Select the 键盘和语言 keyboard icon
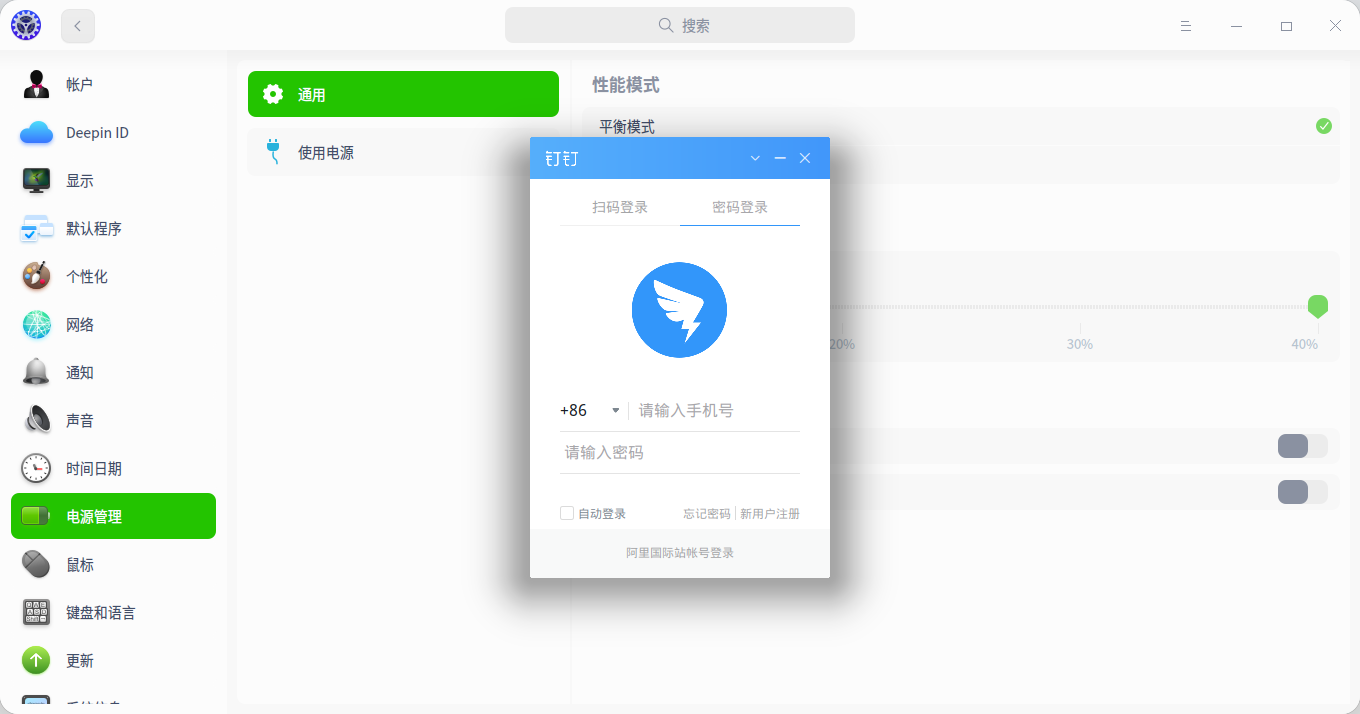Screen dimensions: 1360x714 coord(37,613)
